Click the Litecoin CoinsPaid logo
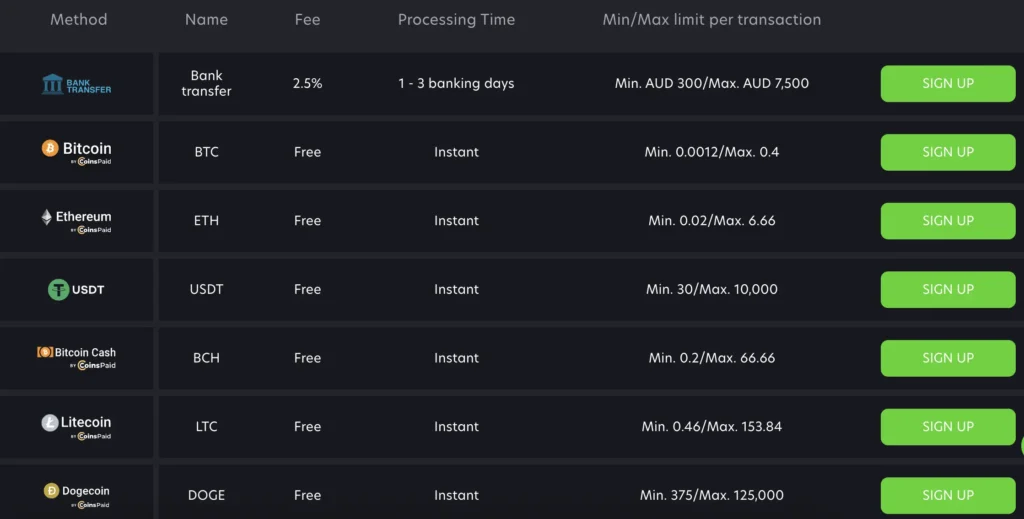Viewport: 1024px width, 519px height. pos(76,427)
